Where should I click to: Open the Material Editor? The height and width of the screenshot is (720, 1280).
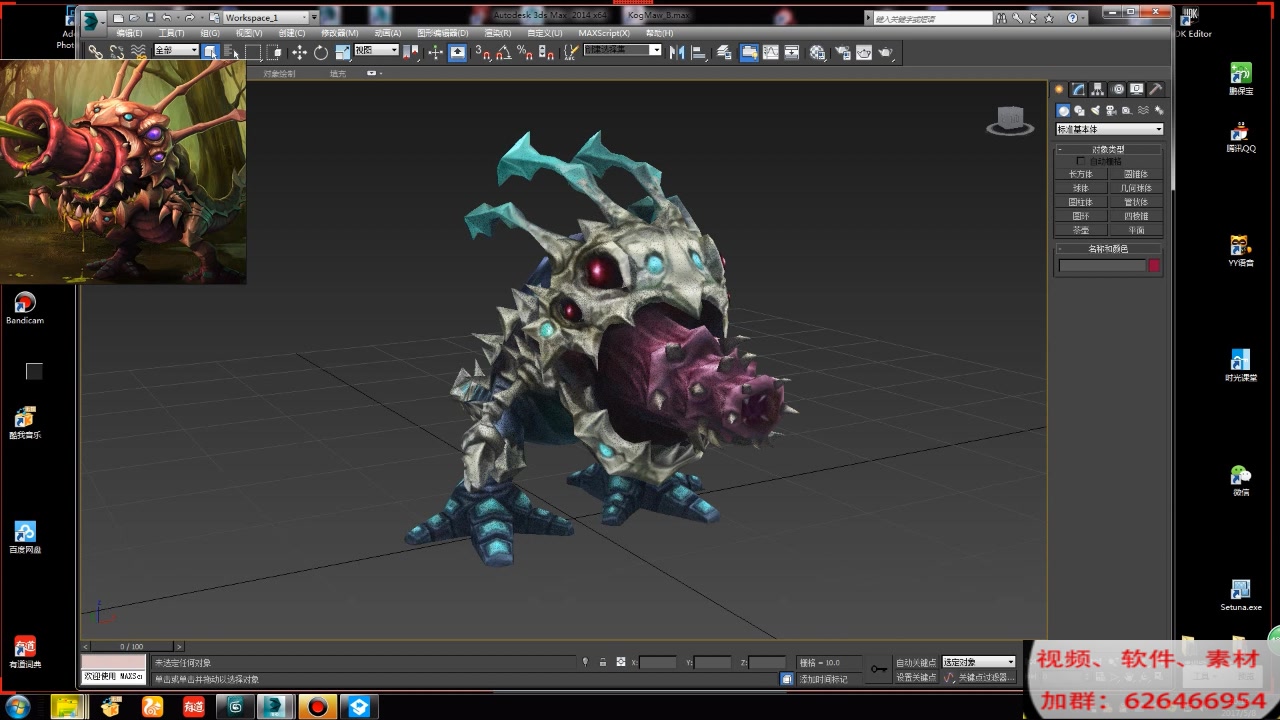(818, 52)
